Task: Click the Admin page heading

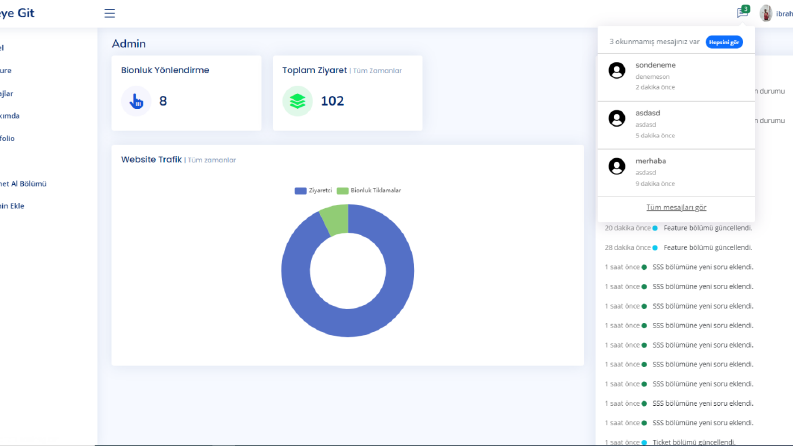Action: click(128, 43)
